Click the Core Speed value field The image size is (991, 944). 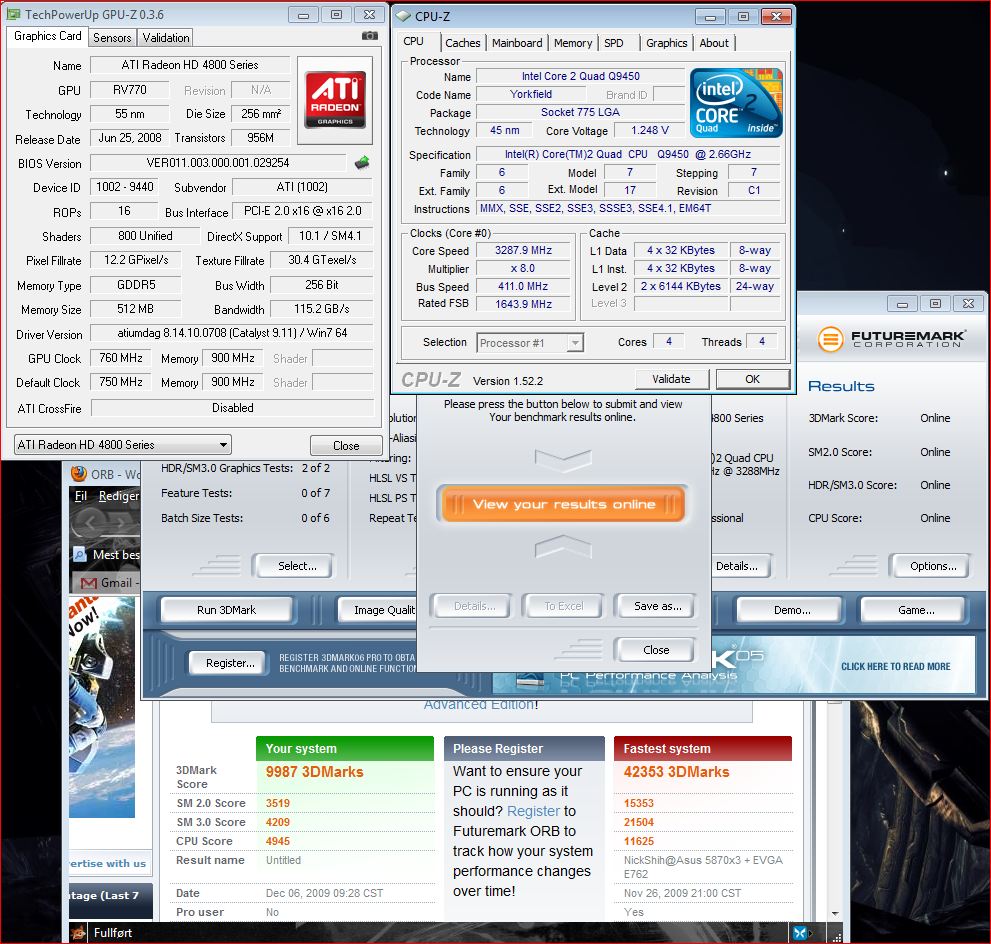pyautogui.click(x=523, y=250)
